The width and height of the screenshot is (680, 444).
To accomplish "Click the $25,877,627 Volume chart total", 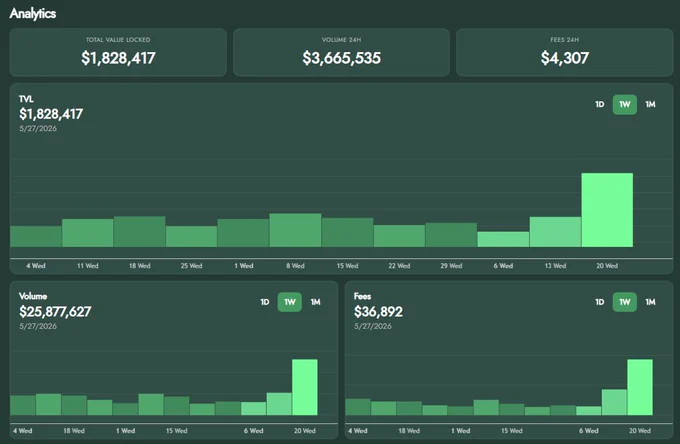I will pos(55,312).
